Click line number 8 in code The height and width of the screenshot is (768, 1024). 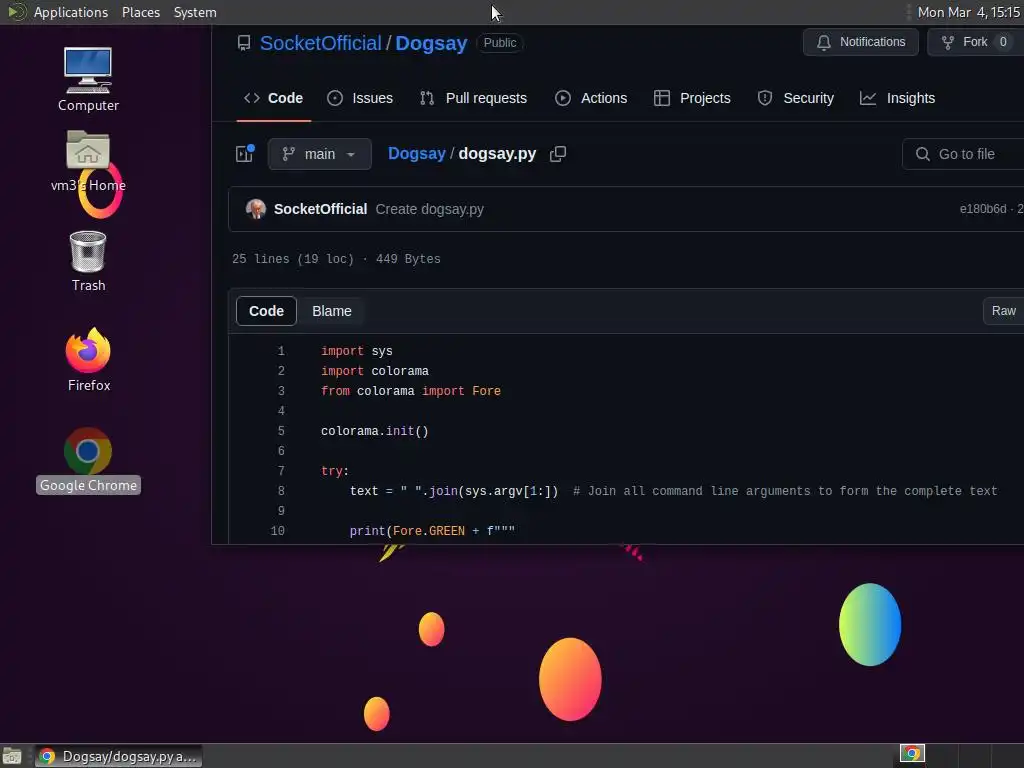coord(281,491)
